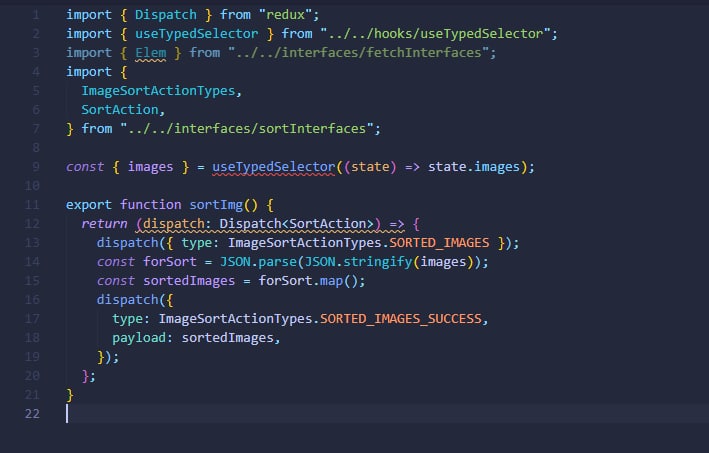Click the 'export' keyword on line 11
This screenshot has height=453, width=709.
89,205
